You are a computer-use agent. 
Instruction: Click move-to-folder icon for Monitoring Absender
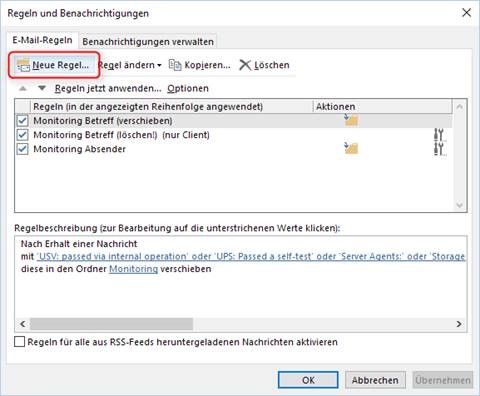coord(351,148)
